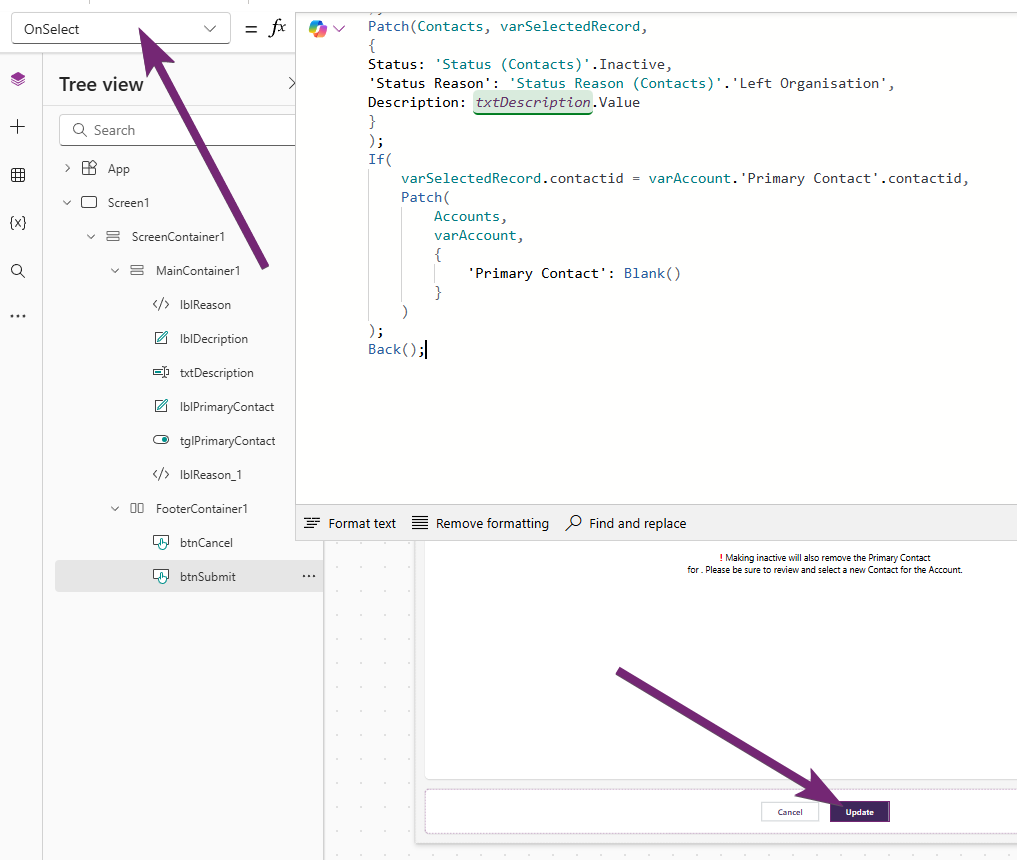1017x860 pixels.
Task: Click the Insert plus icon in sidebar
Action: (x=18, y=127)
